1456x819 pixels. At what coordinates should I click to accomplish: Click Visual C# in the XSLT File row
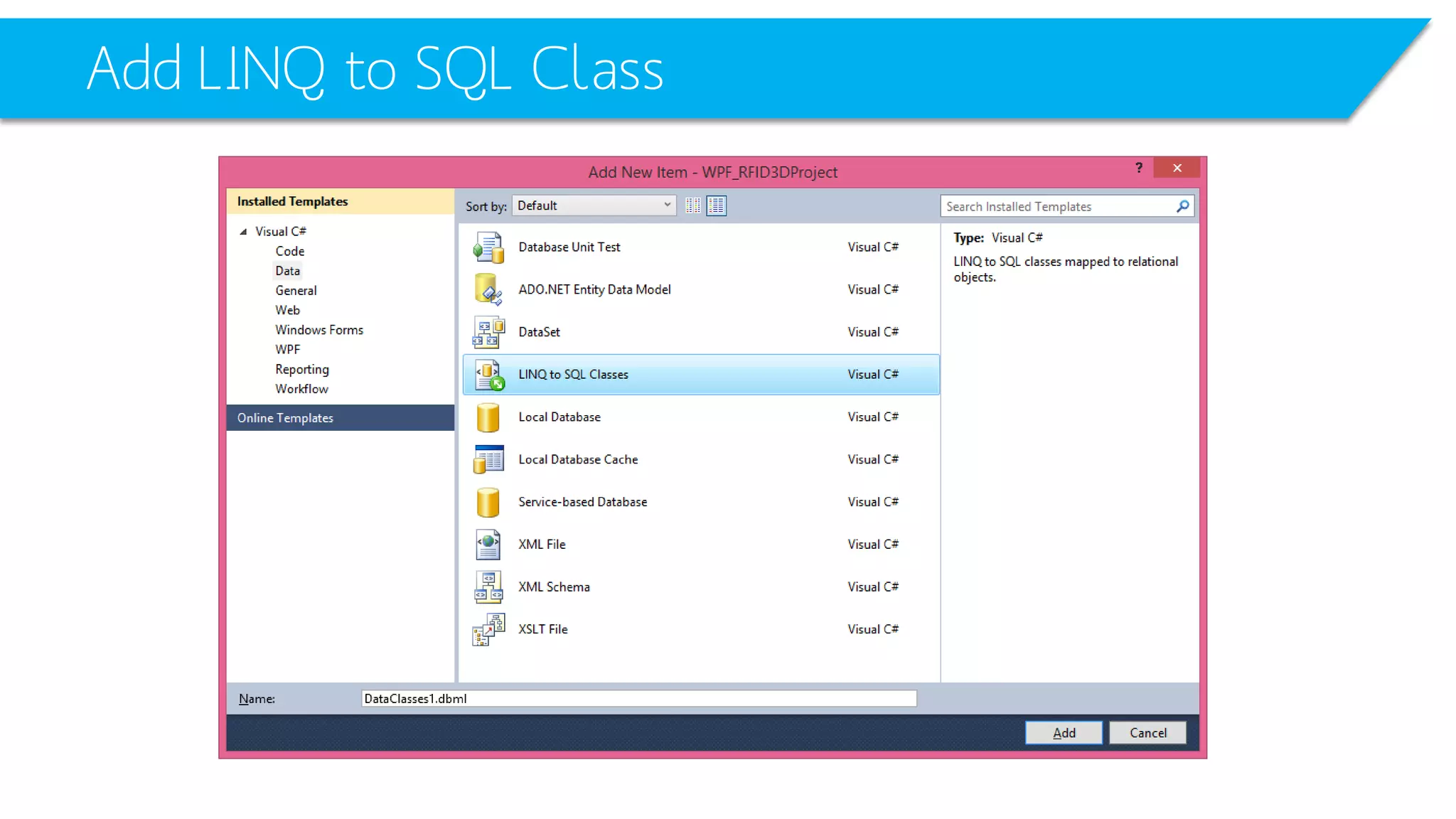click(x=873, y=629)
